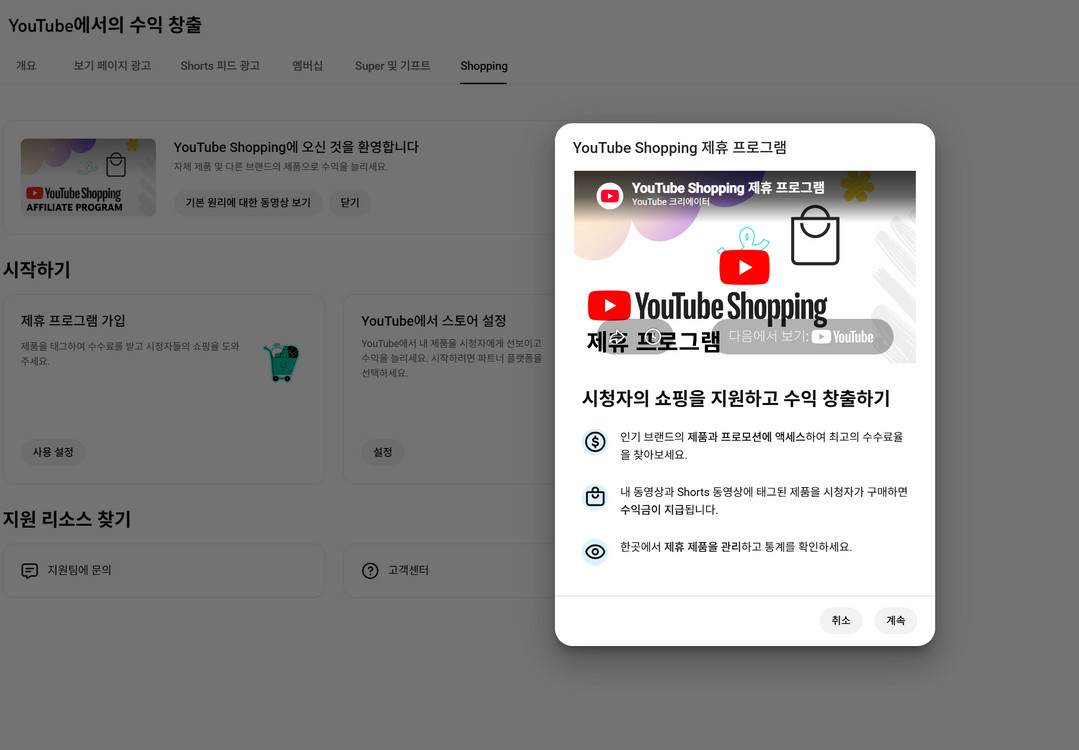Click the dialog title 'YouTube Shopping 제휴 프로그램'
The width and height of the screenshot is (1079, 750).
click(x=679, y=148)
